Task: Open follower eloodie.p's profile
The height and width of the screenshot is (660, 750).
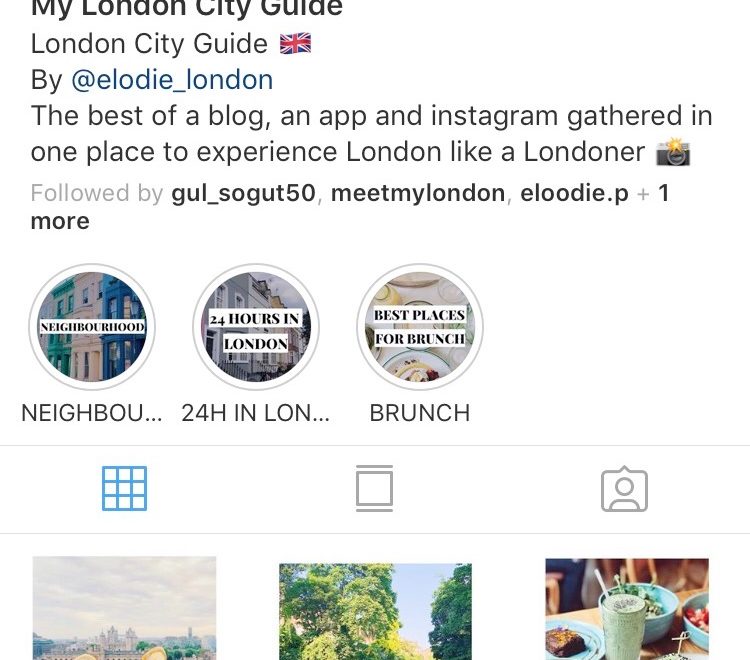Action: click(574, 194)
